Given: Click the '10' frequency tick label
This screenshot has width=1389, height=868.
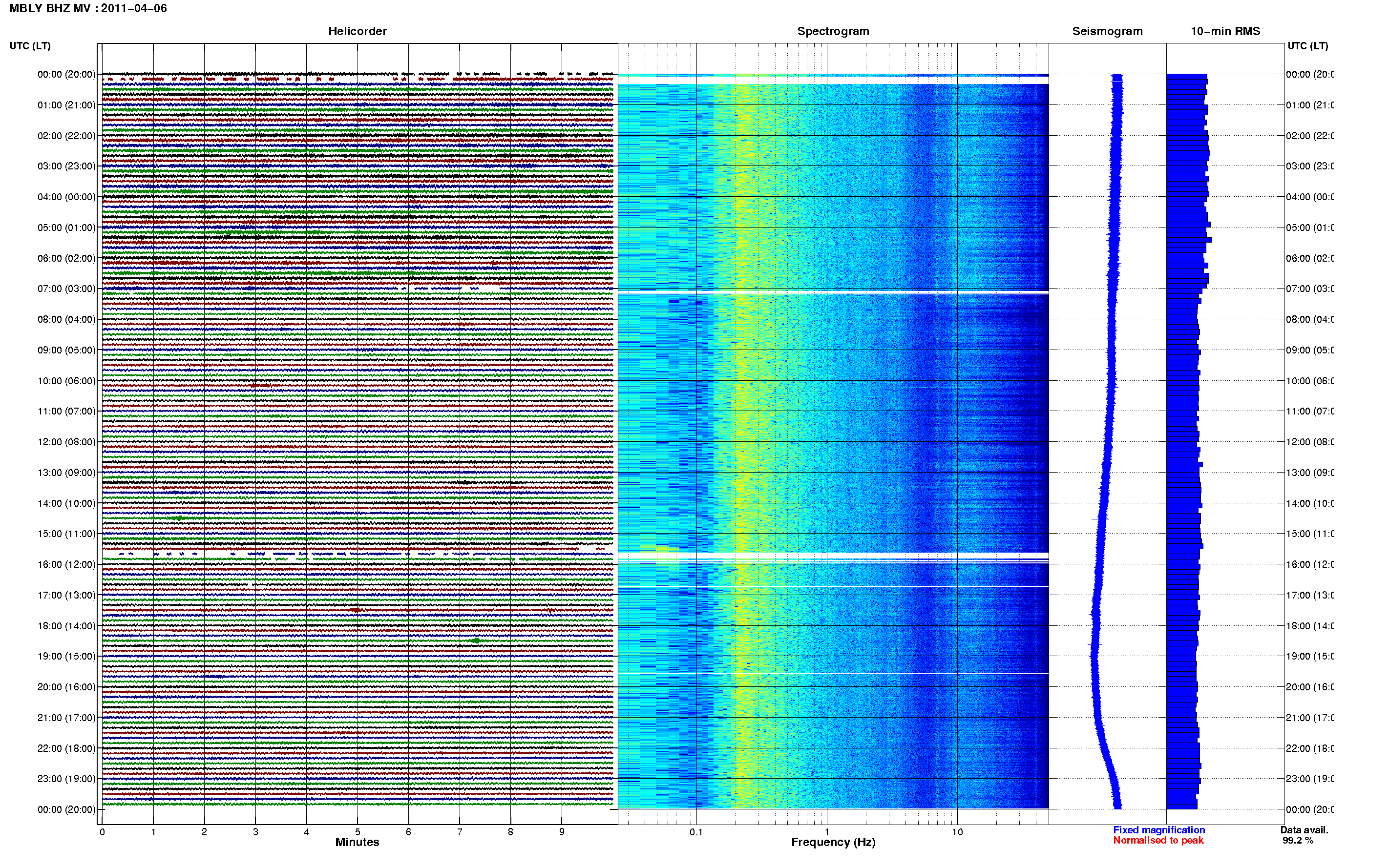Looking at the screenshot, I should tap(957, 832).
